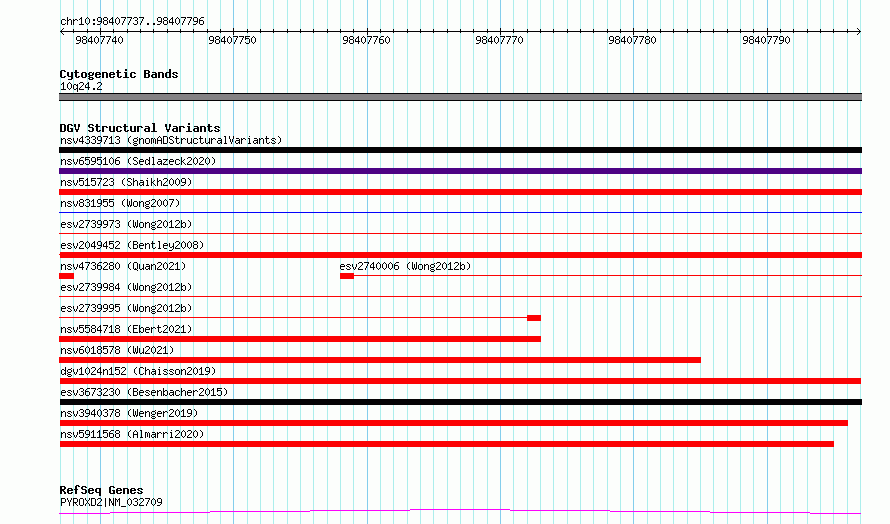Click ruler position 98407770
The height and width of the screenshot is (524, 890).
point(499,40)
